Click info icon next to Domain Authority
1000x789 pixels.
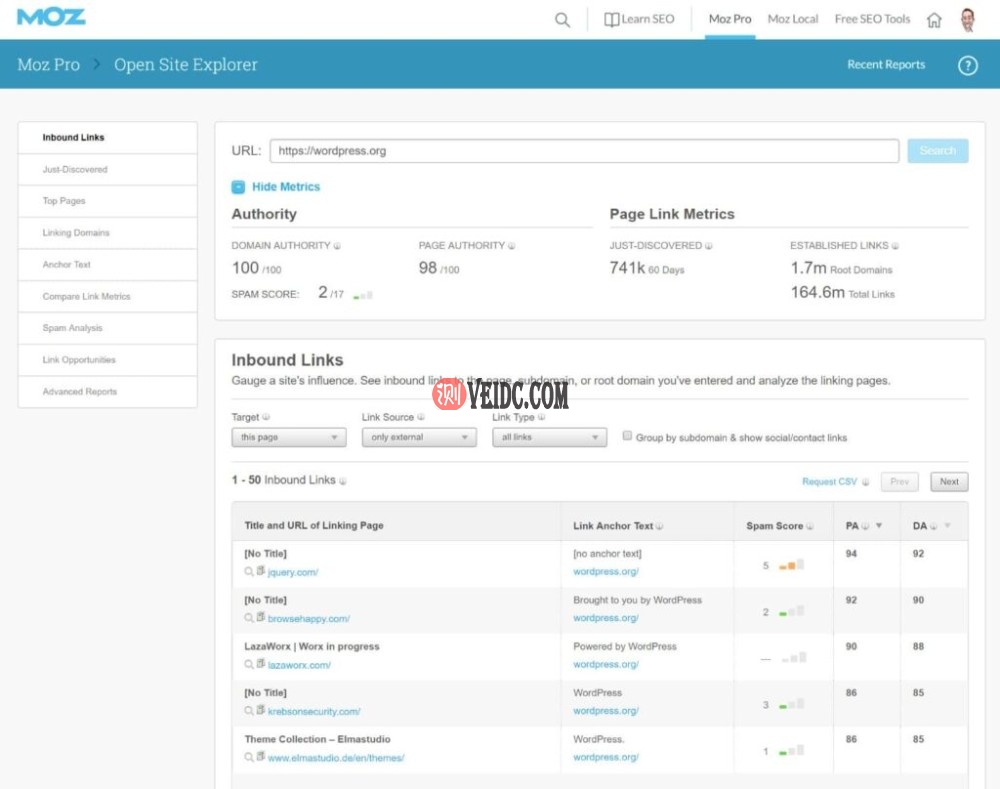337,246
